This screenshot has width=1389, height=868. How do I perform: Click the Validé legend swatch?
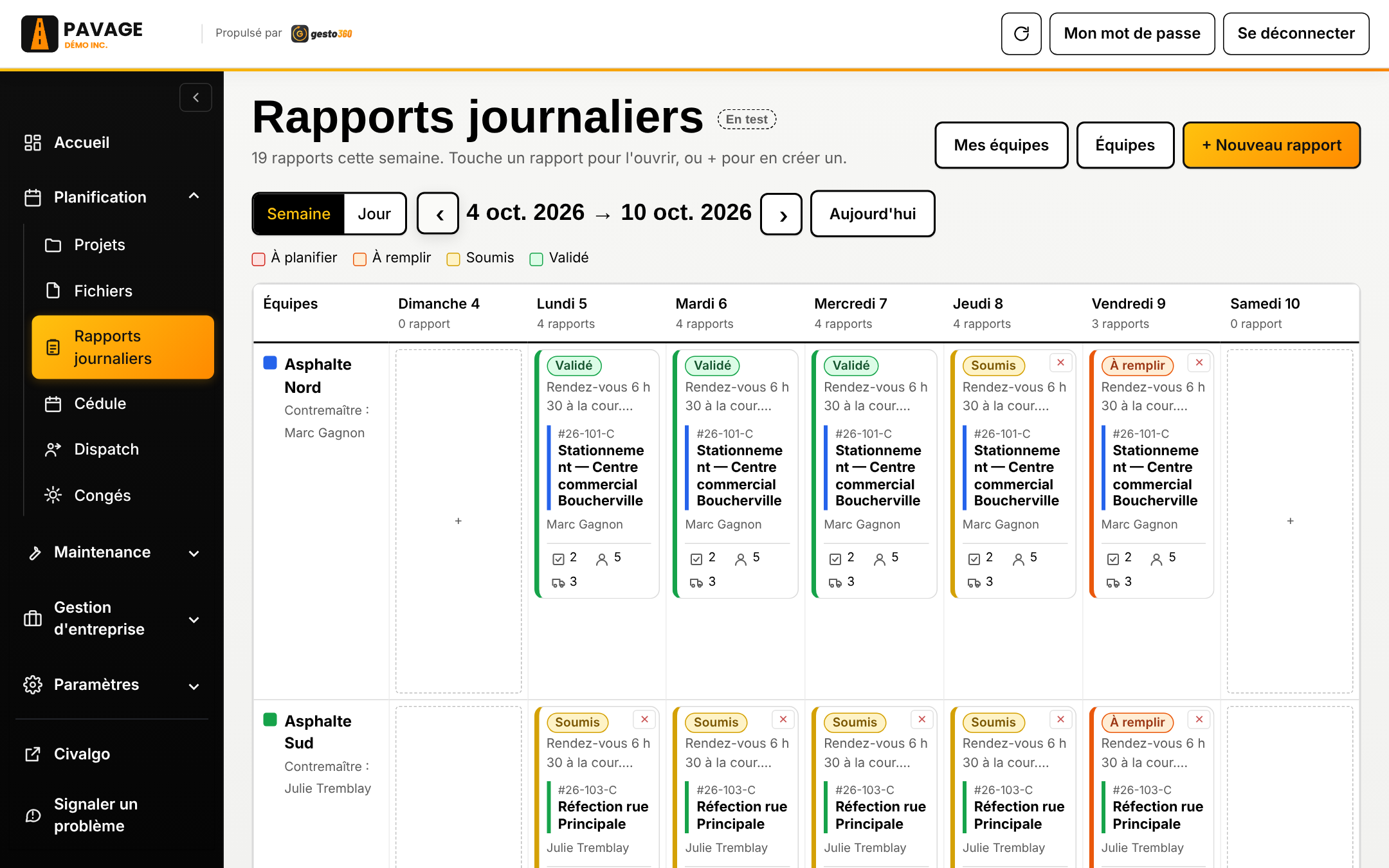point(536,259)
